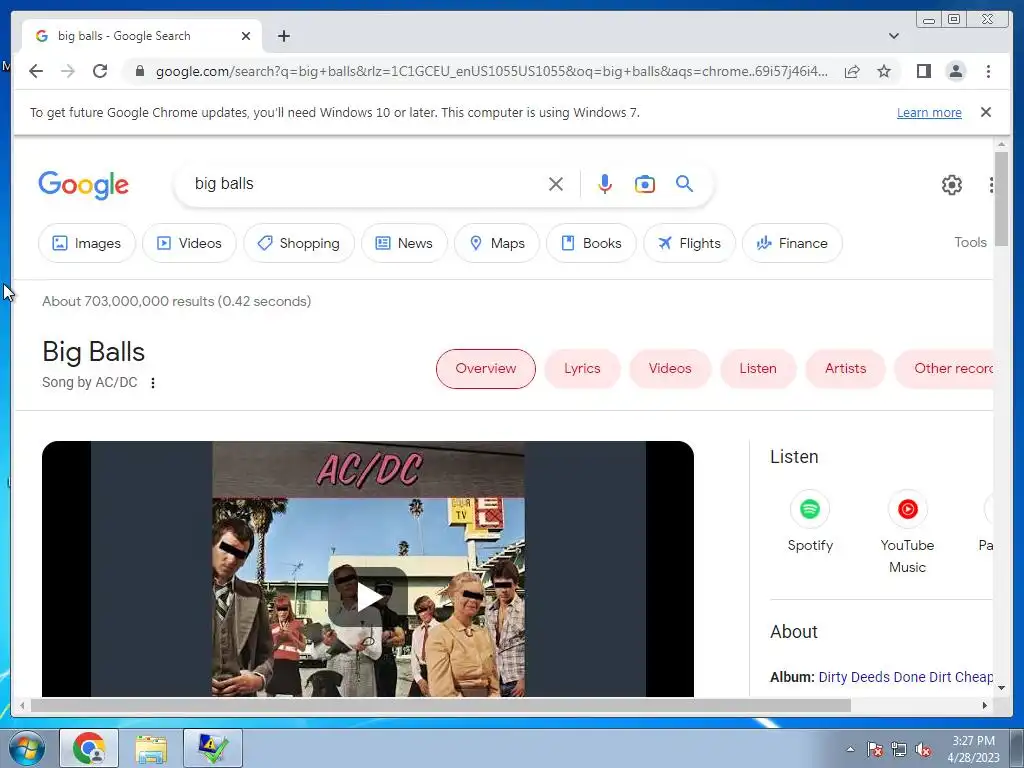Share this page from address bar
1024x768 pixels.
click(x=852, y=71)
